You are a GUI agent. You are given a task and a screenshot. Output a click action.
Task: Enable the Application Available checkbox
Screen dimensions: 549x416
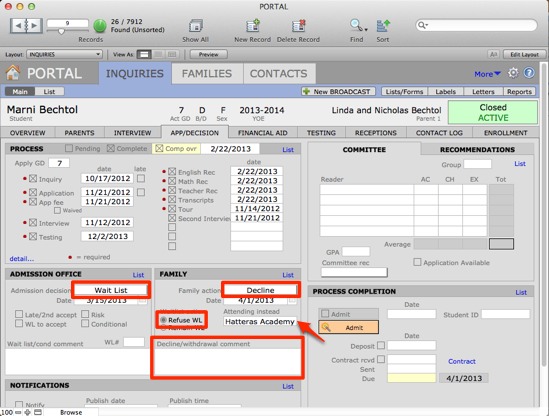point(417,262)
